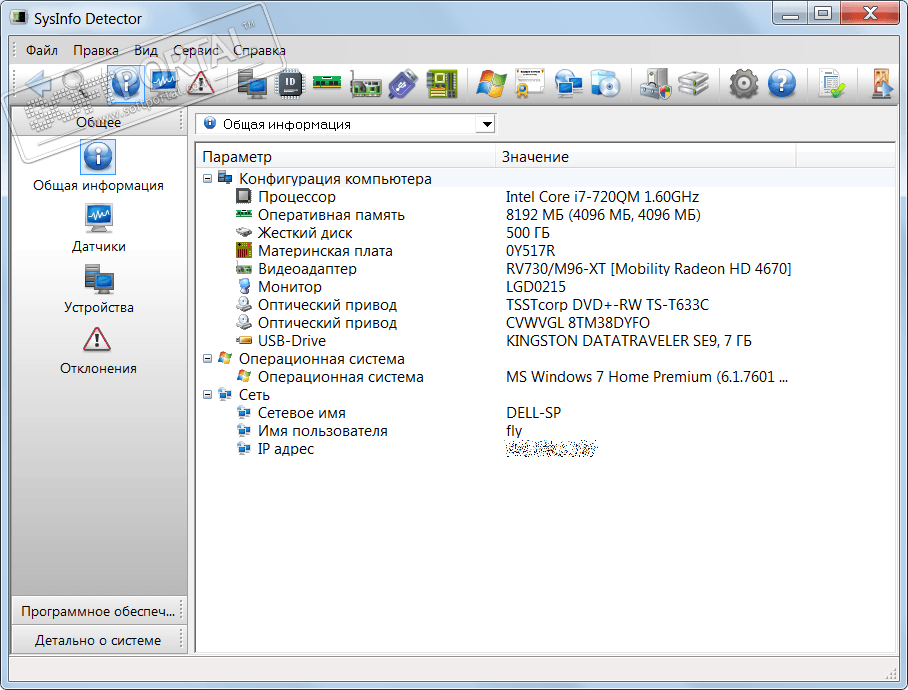Click the PCI card toolbar icon
908x690 pixels.
click(x=365, y=85)
